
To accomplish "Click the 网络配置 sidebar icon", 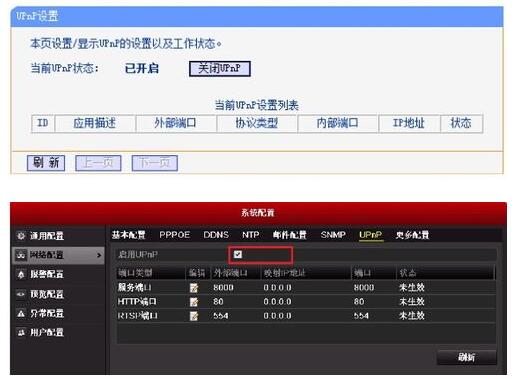I will click(x=21, y=255).
